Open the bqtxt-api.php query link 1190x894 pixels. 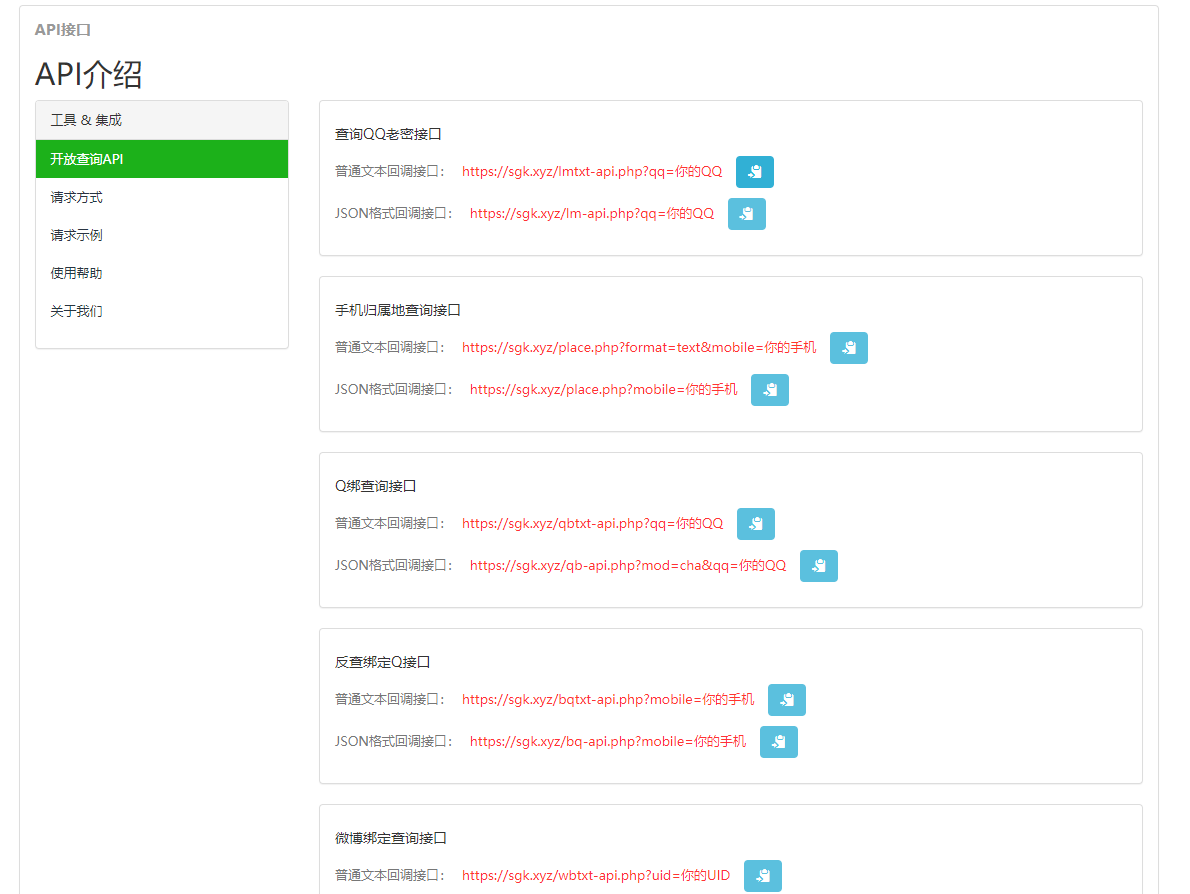tap(608, 699)
